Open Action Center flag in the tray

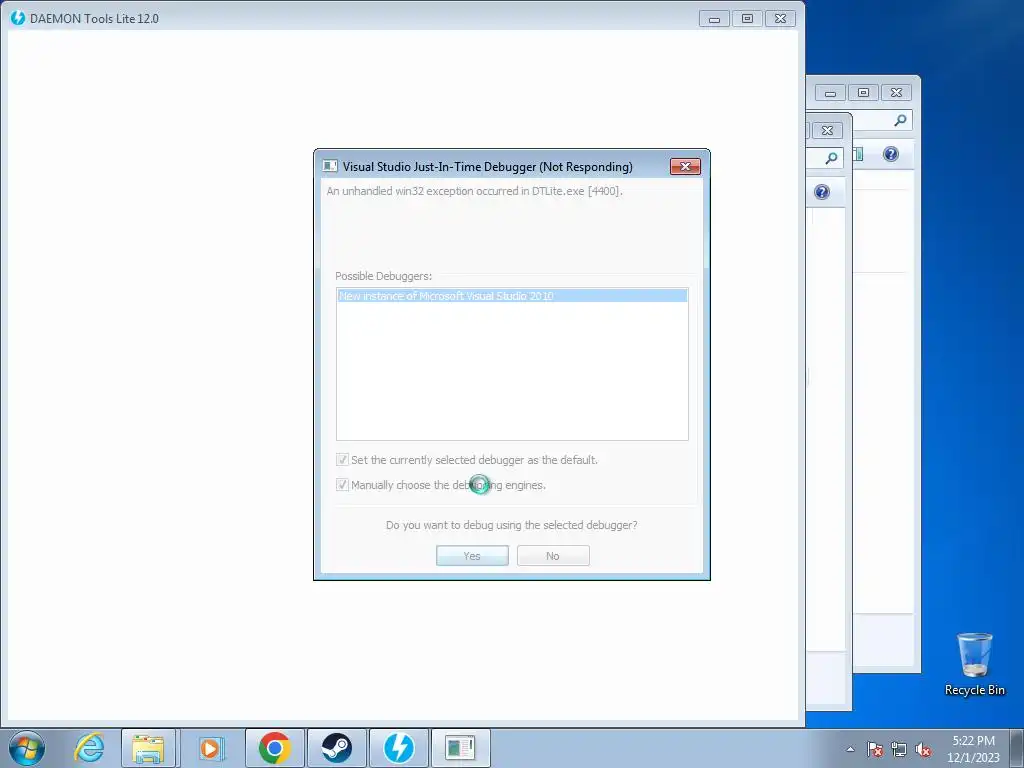(875, 749)
